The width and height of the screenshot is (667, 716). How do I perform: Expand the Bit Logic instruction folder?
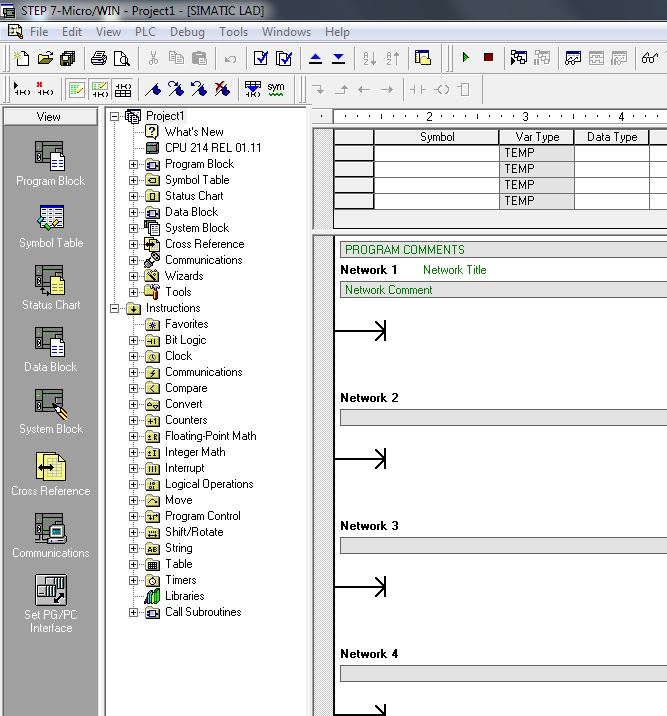click(133, 341)
